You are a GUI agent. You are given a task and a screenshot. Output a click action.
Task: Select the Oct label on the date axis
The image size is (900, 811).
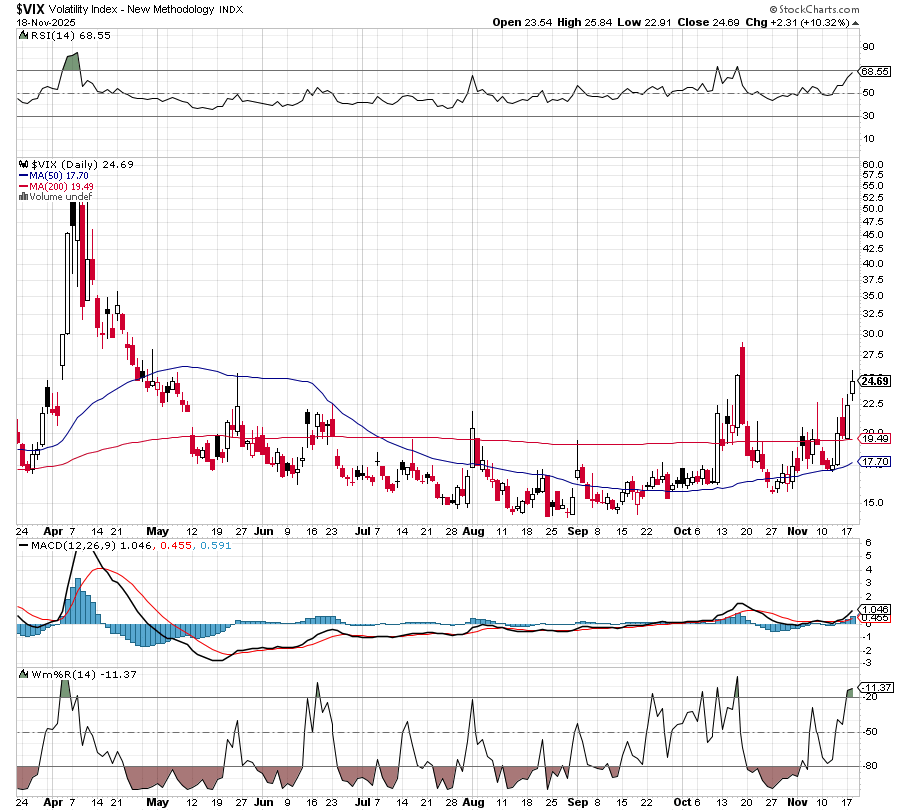point(684,531)
